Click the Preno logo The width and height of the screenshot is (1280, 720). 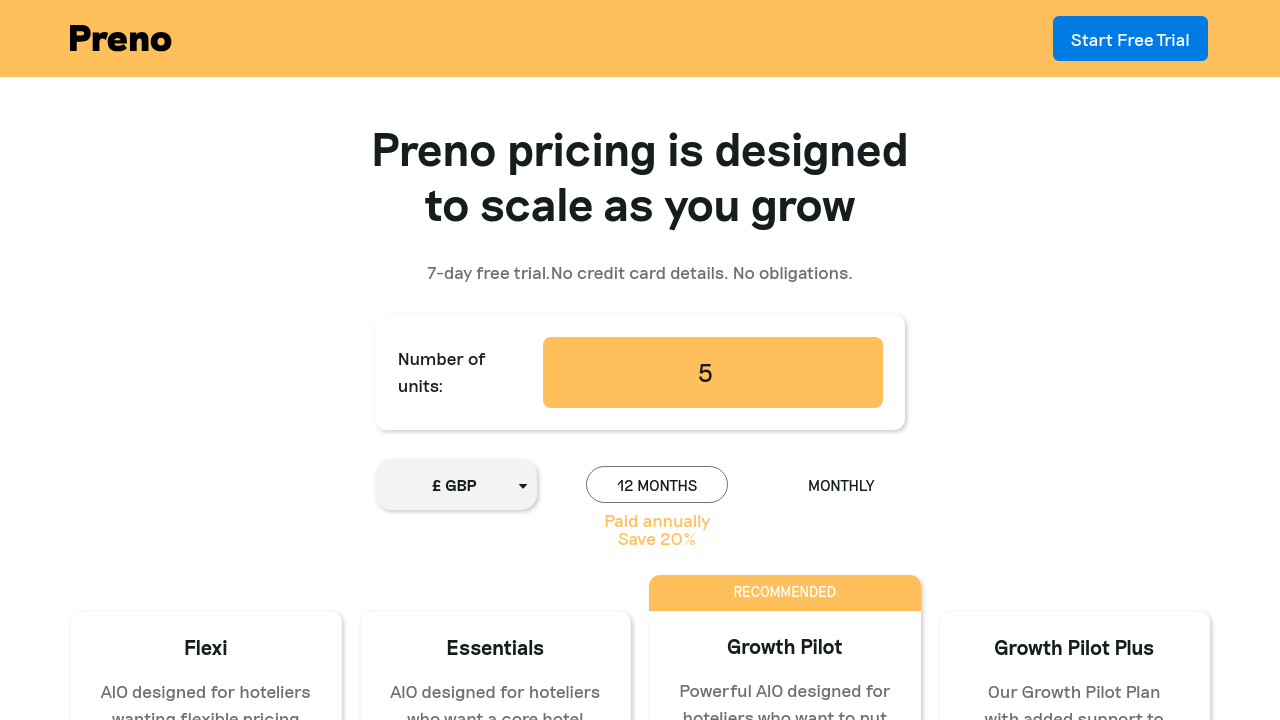click(120, 39)
